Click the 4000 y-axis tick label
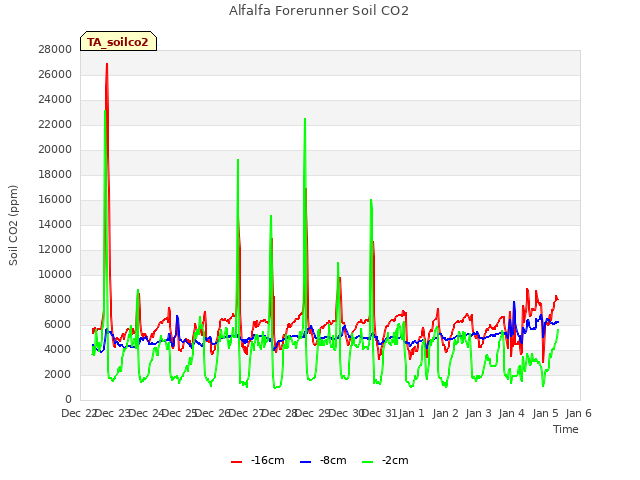Viewport: 640px width, 480px height. tap(58, 350)
